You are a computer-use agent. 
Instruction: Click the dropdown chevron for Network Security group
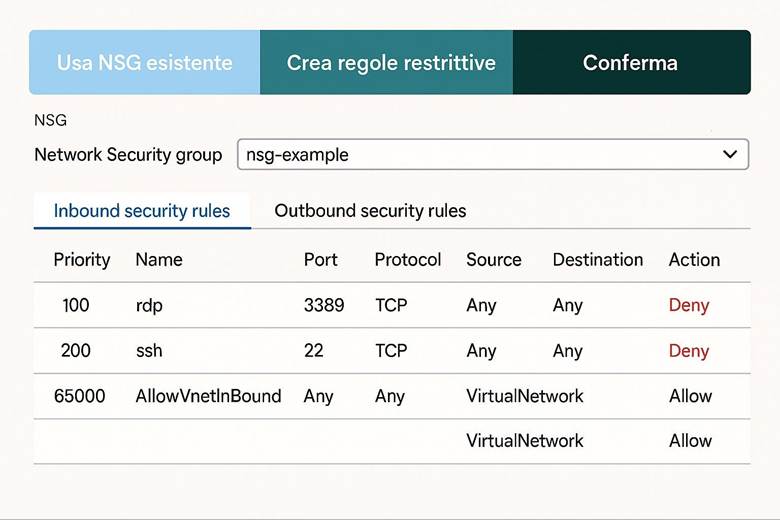(x=729, y=154)
